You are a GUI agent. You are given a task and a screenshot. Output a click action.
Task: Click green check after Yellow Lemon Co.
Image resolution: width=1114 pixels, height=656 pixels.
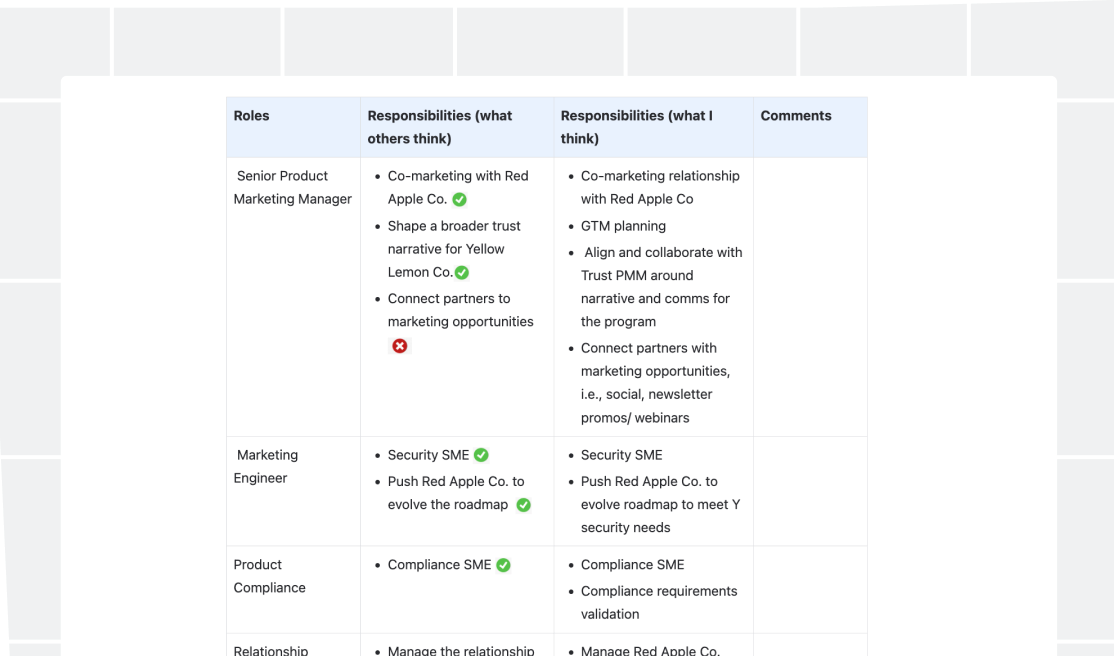462,272
